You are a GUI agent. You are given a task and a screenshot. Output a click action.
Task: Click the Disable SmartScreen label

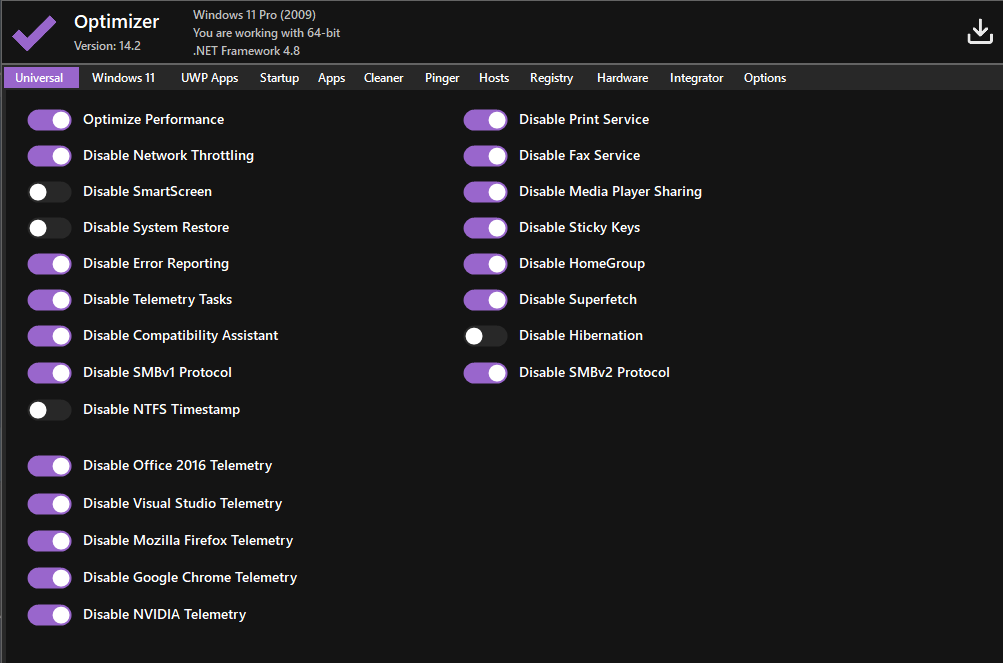147,191
